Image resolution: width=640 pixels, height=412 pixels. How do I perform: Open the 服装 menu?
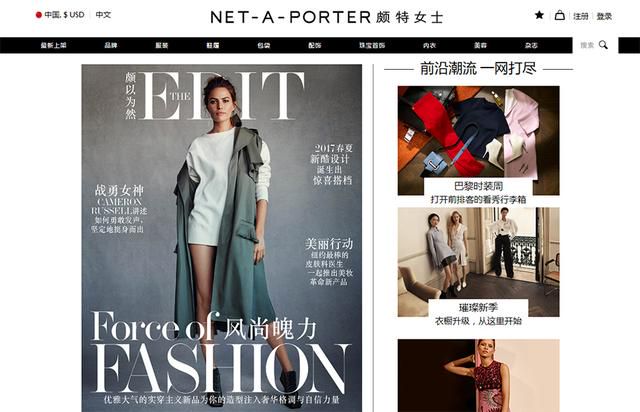162,45
